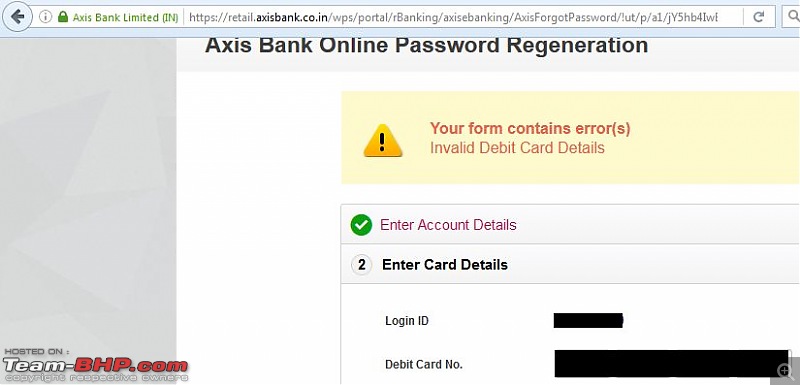This screenshot has width=800, height=385.
Task: Click the Team-BHP.com watermark logo
Action: point(95,366)
